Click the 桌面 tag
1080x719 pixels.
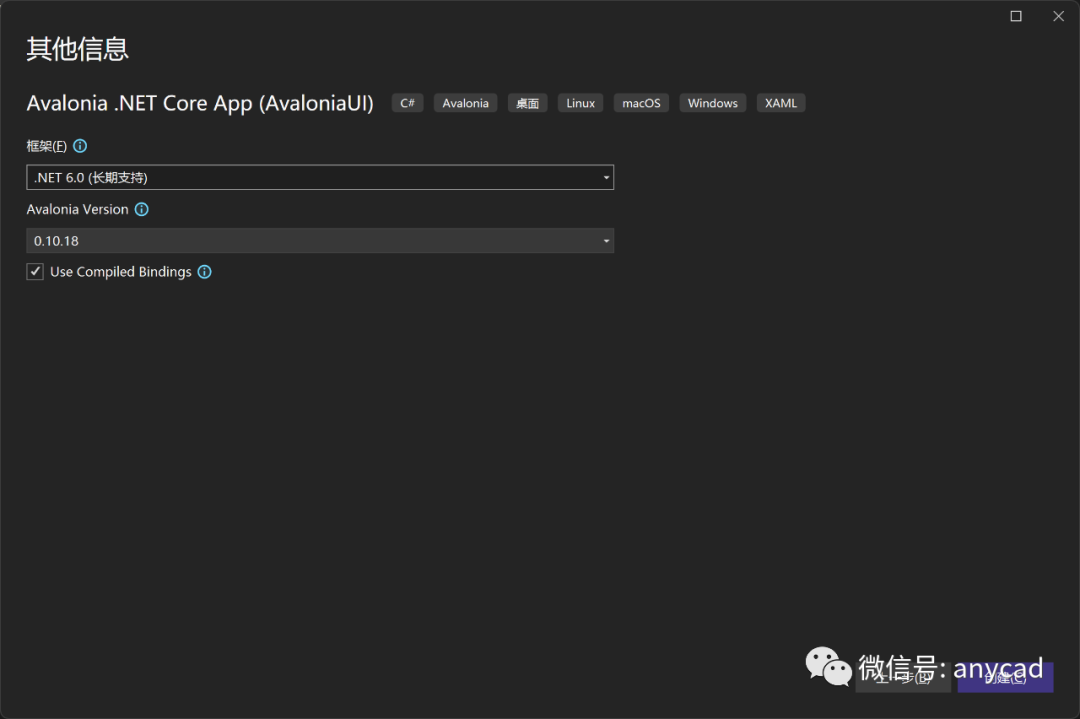coord(528,103)
